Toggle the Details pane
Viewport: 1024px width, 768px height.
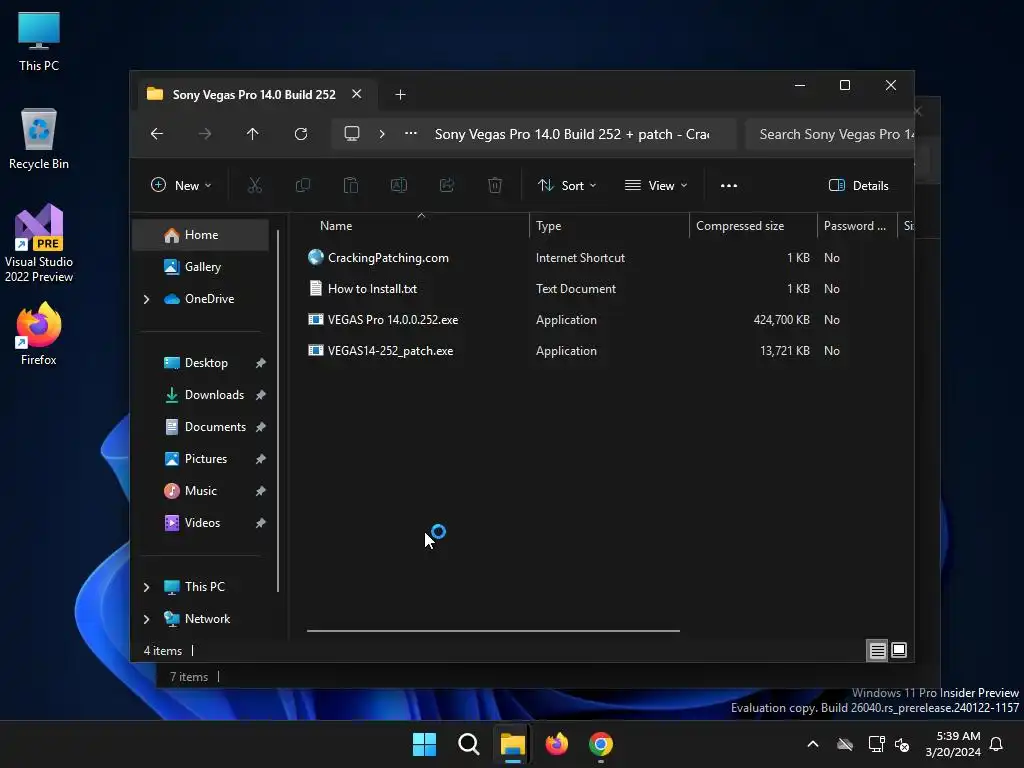[x=858, y=185]
